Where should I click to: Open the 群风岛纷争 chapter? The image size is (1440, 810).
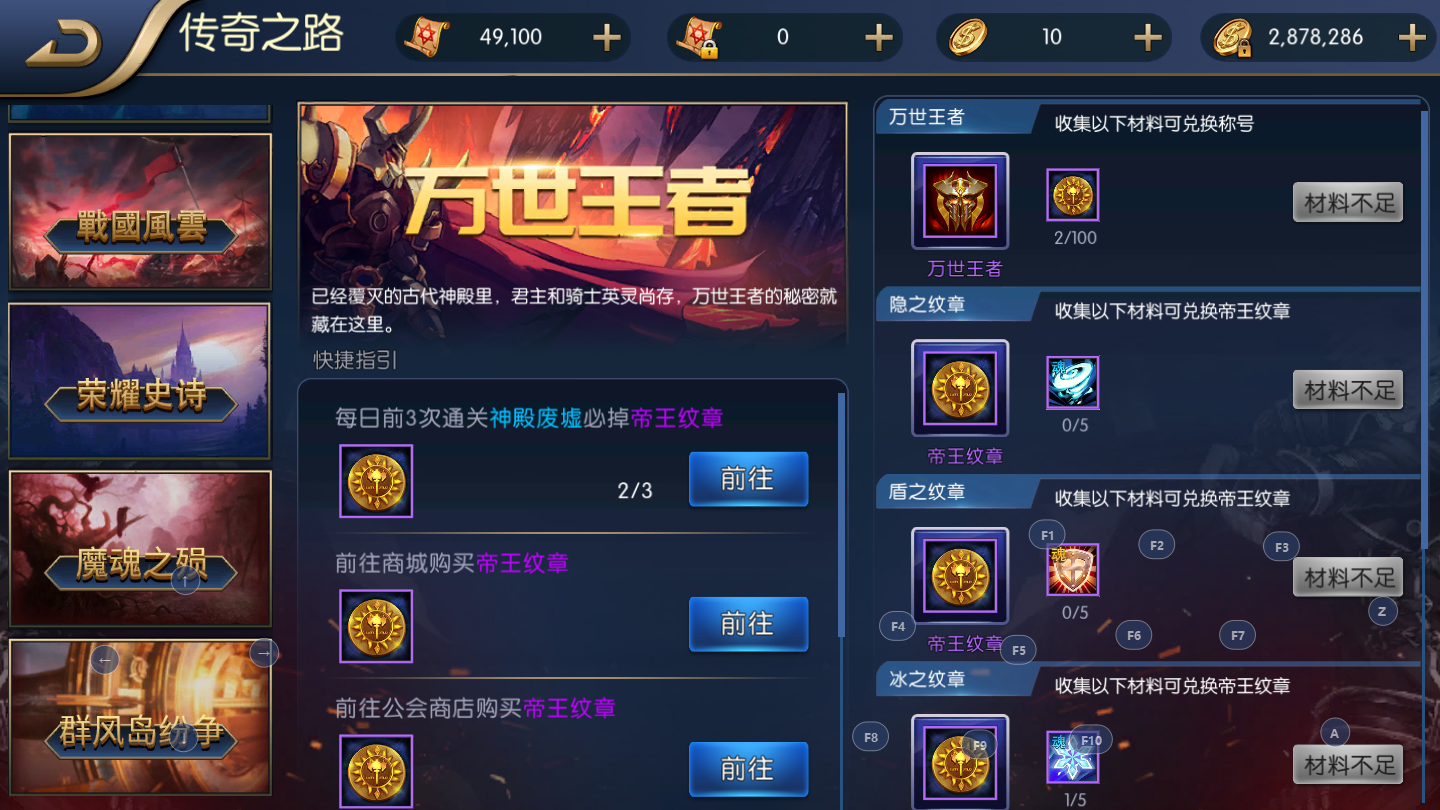[x=140, y=718]
